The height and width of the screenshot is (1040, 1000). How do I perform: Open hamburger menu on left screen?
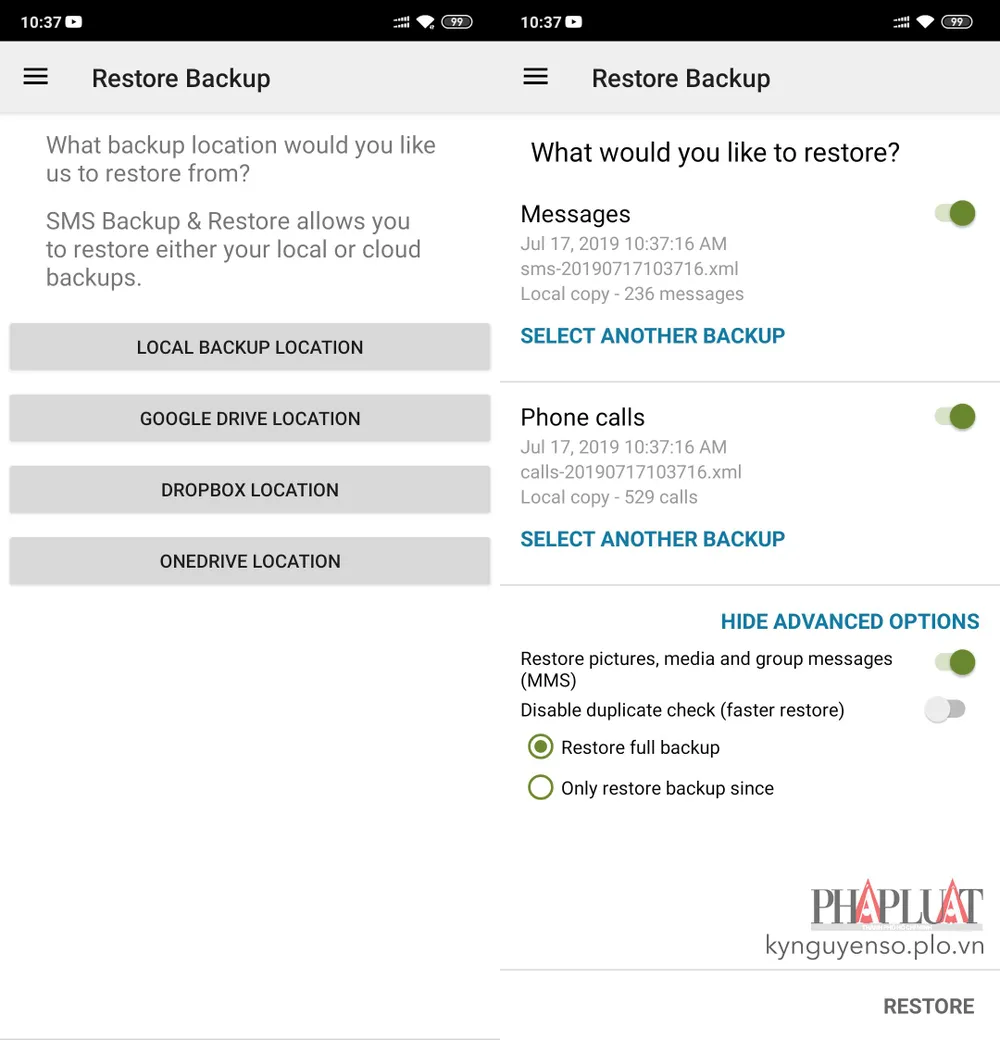(36, 77)
